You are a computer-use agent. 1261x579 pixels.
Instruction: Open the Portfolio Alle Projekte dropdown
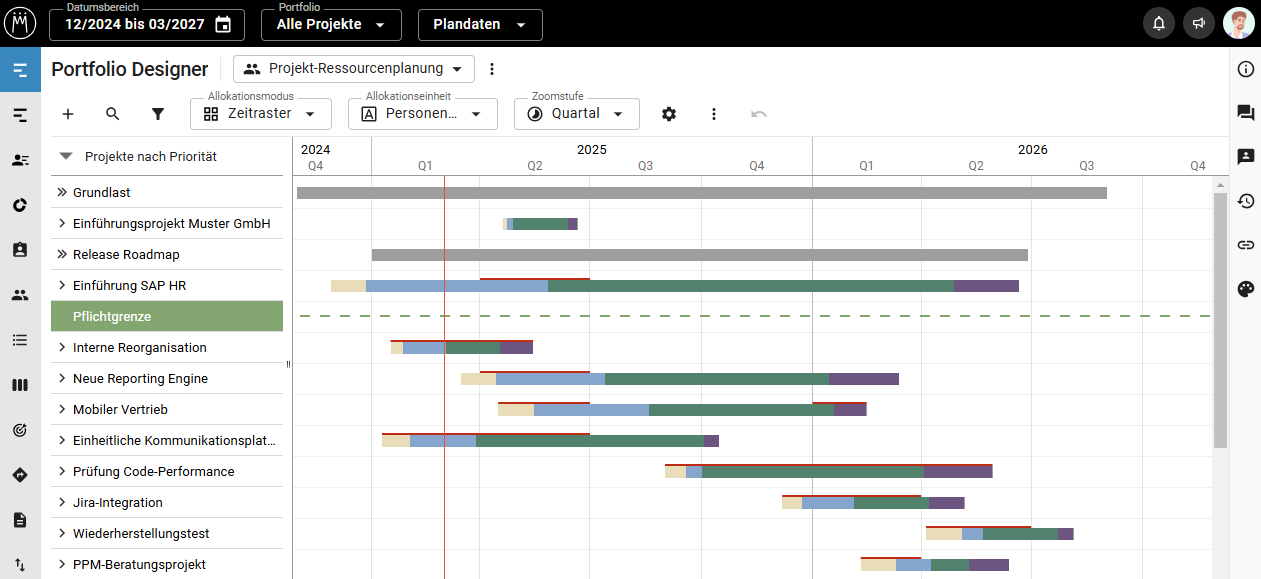click(x=331, y=24)
